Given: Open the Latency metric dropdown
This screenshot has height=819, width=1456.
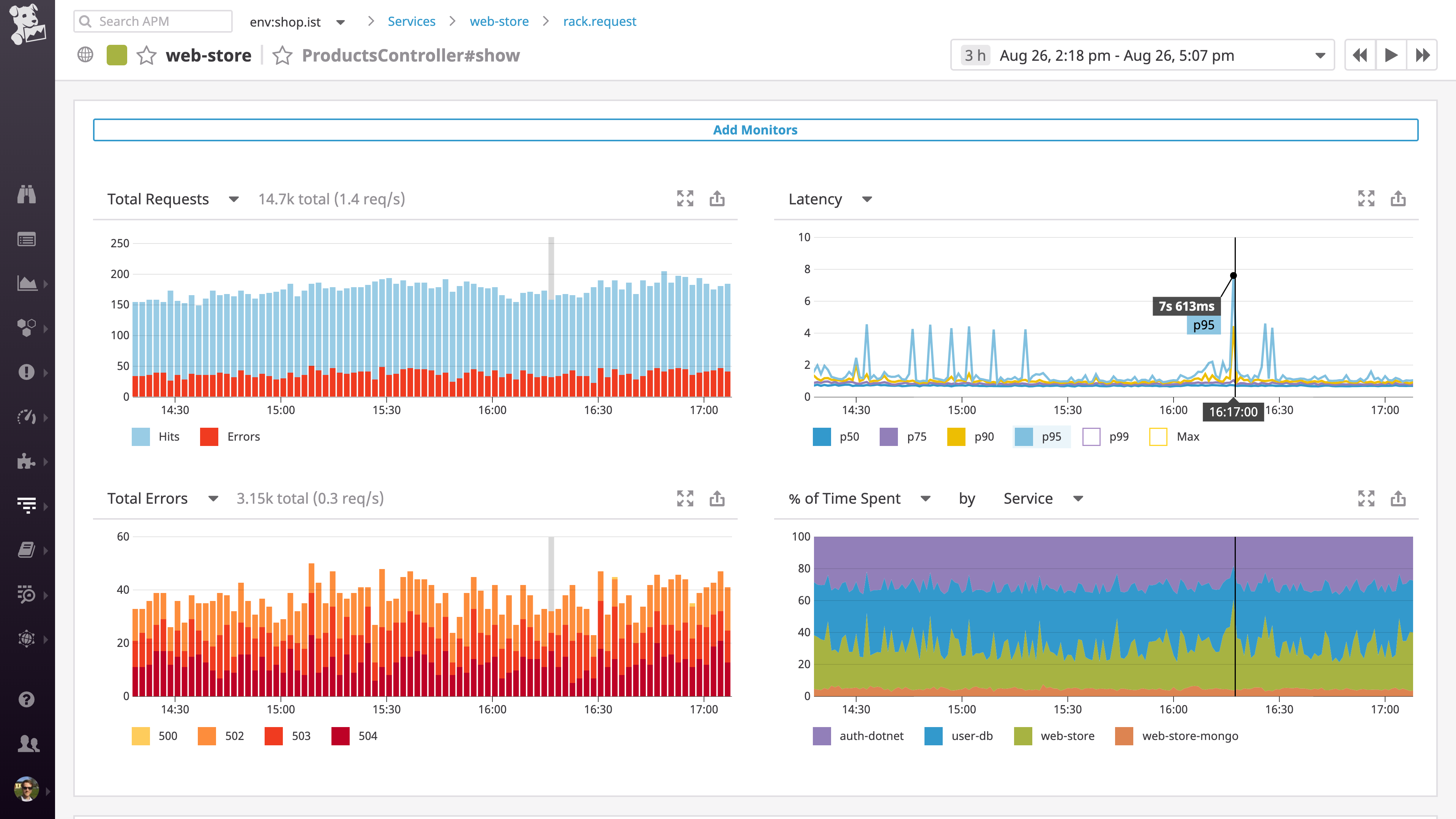Looking at the screenshot, I should tap(868, 199).
